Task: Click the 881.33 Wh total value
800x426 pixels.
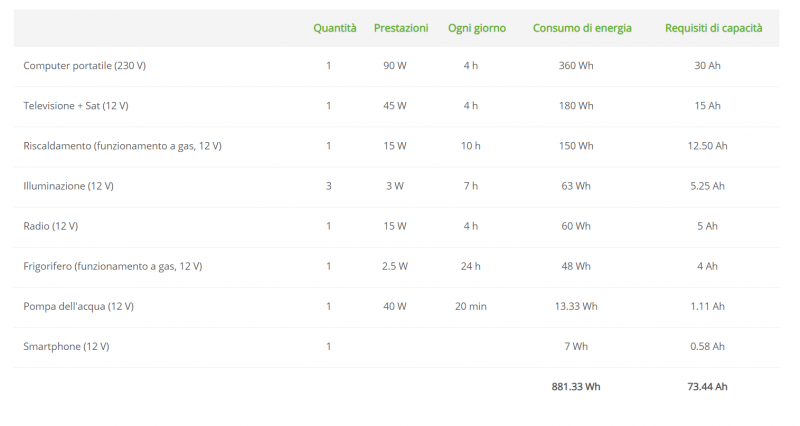Action: tap(576, 386)
